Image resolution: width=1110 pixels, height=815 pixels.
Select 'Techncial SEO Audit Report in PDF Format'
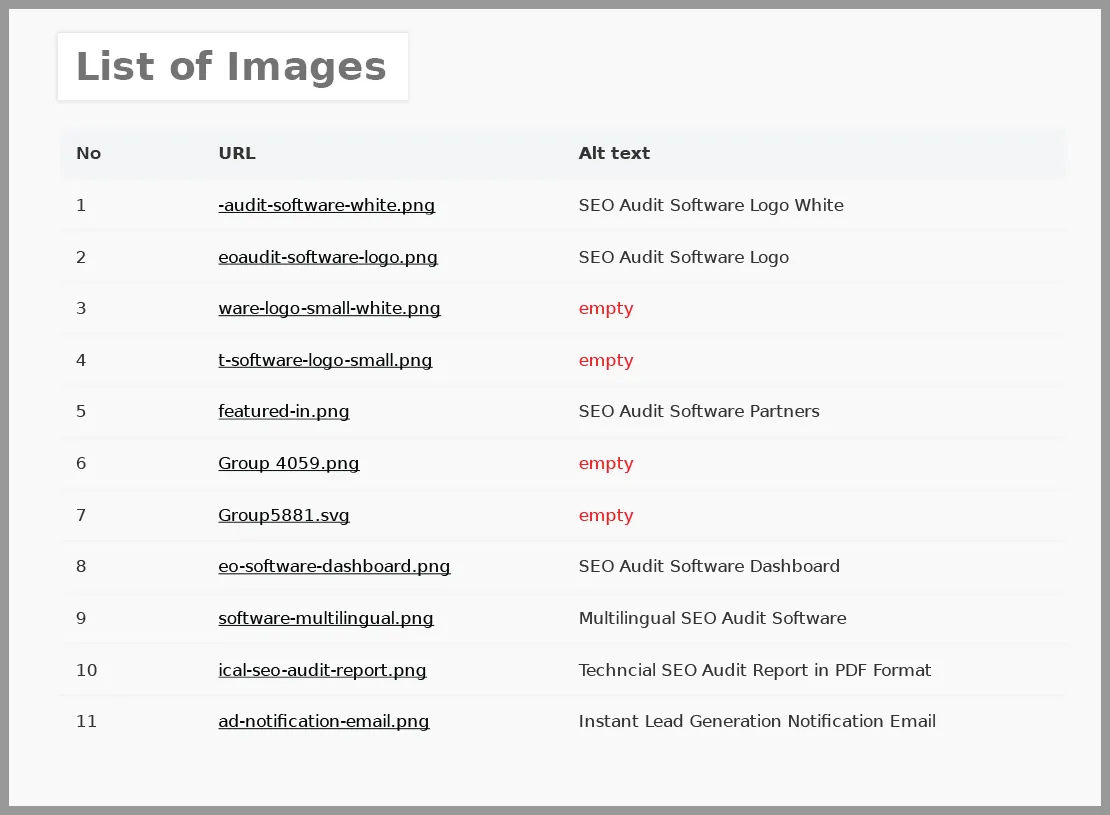(755, 670)
